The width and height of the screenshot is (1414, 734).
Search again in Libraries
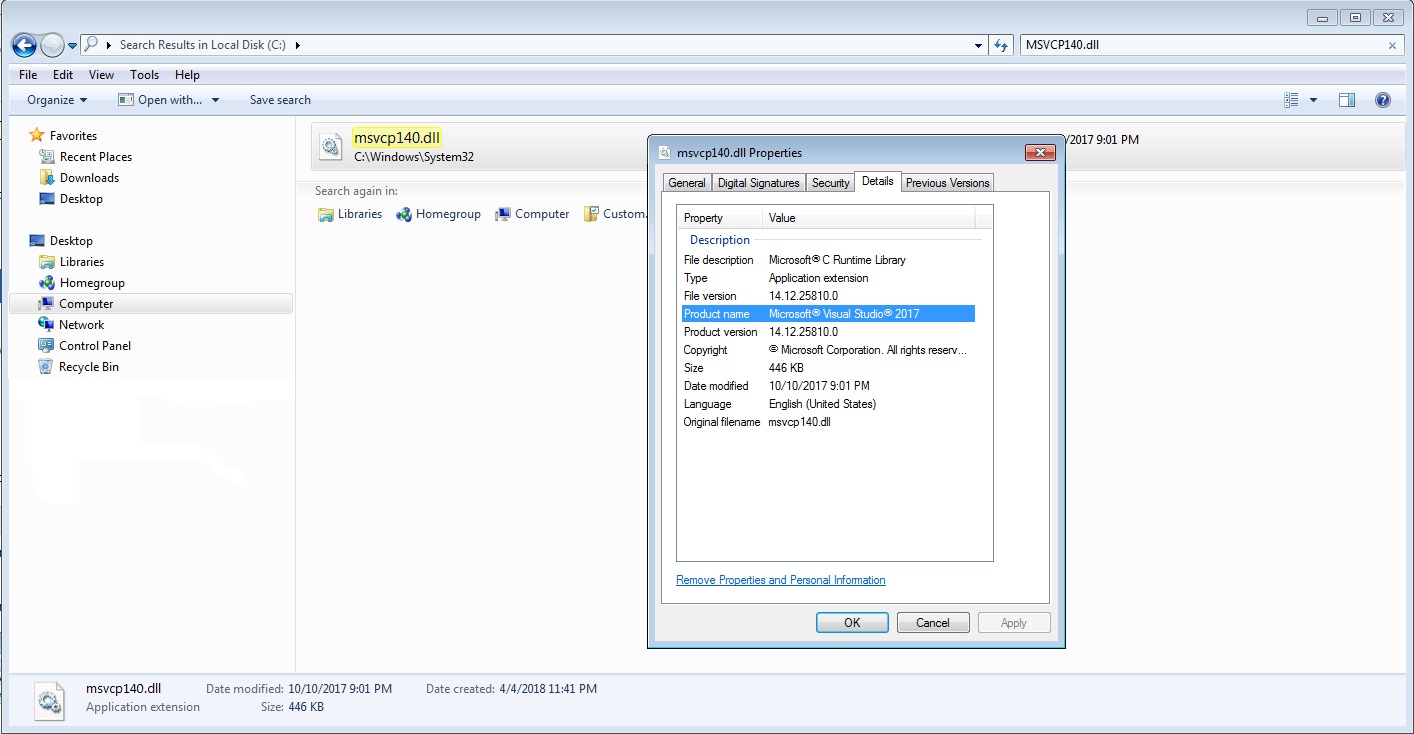(x=350, y=214)
